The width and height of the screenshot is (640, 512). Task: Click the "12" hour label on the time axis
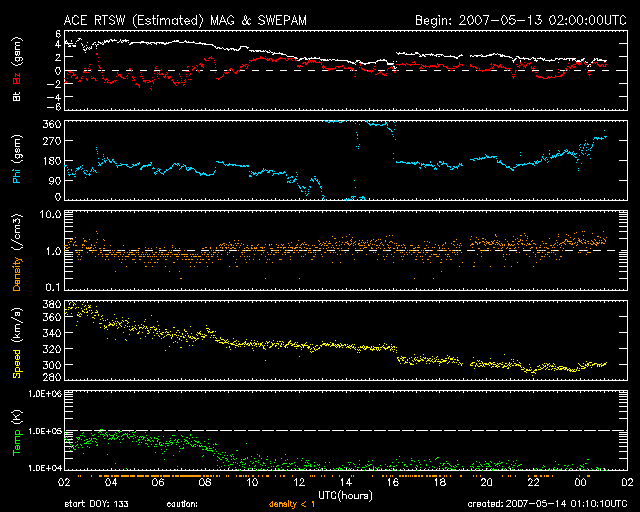299,482
